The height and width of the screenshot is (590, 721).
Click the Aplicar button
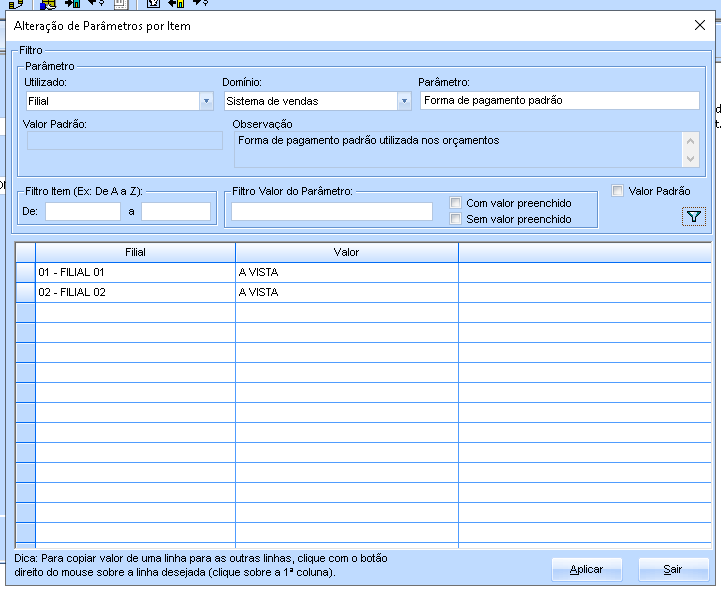(586, 569)
